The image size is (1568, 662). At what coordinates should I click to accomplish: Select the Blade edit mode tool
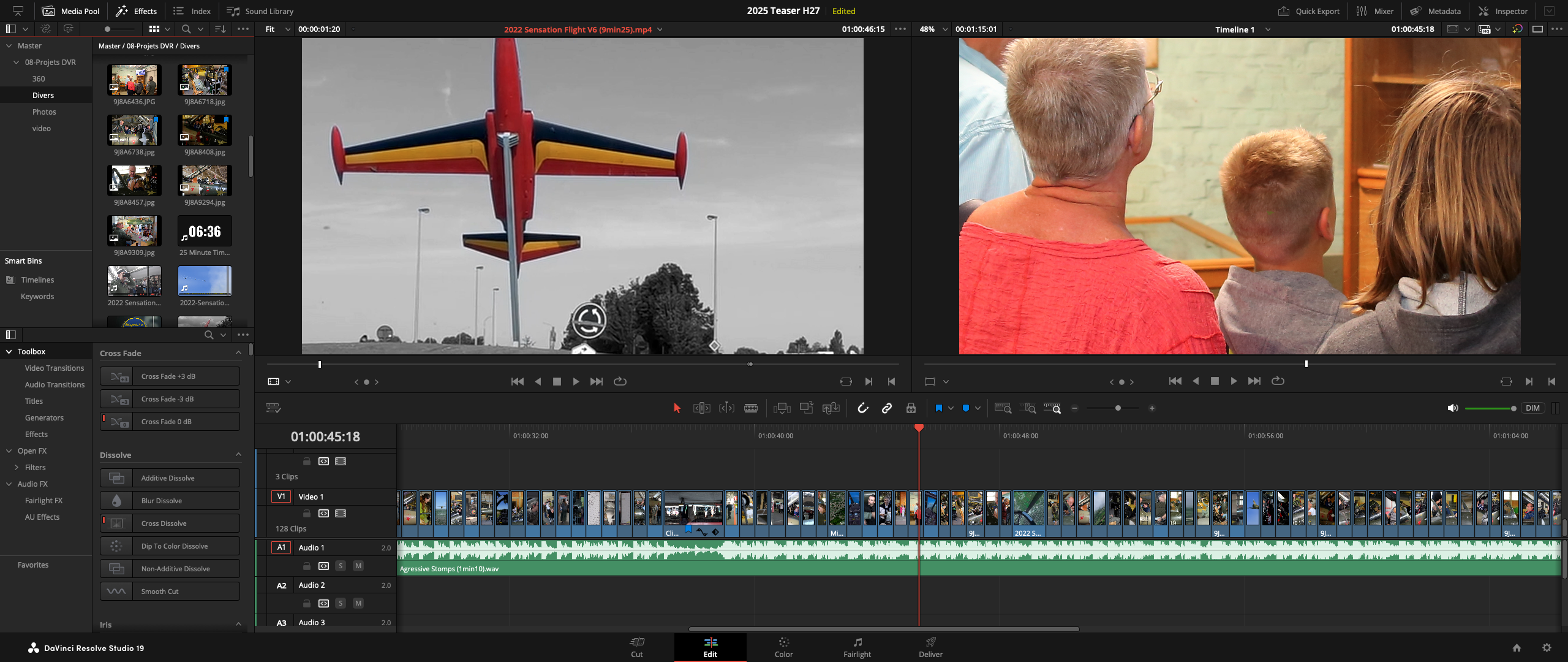tap(751, 408)
